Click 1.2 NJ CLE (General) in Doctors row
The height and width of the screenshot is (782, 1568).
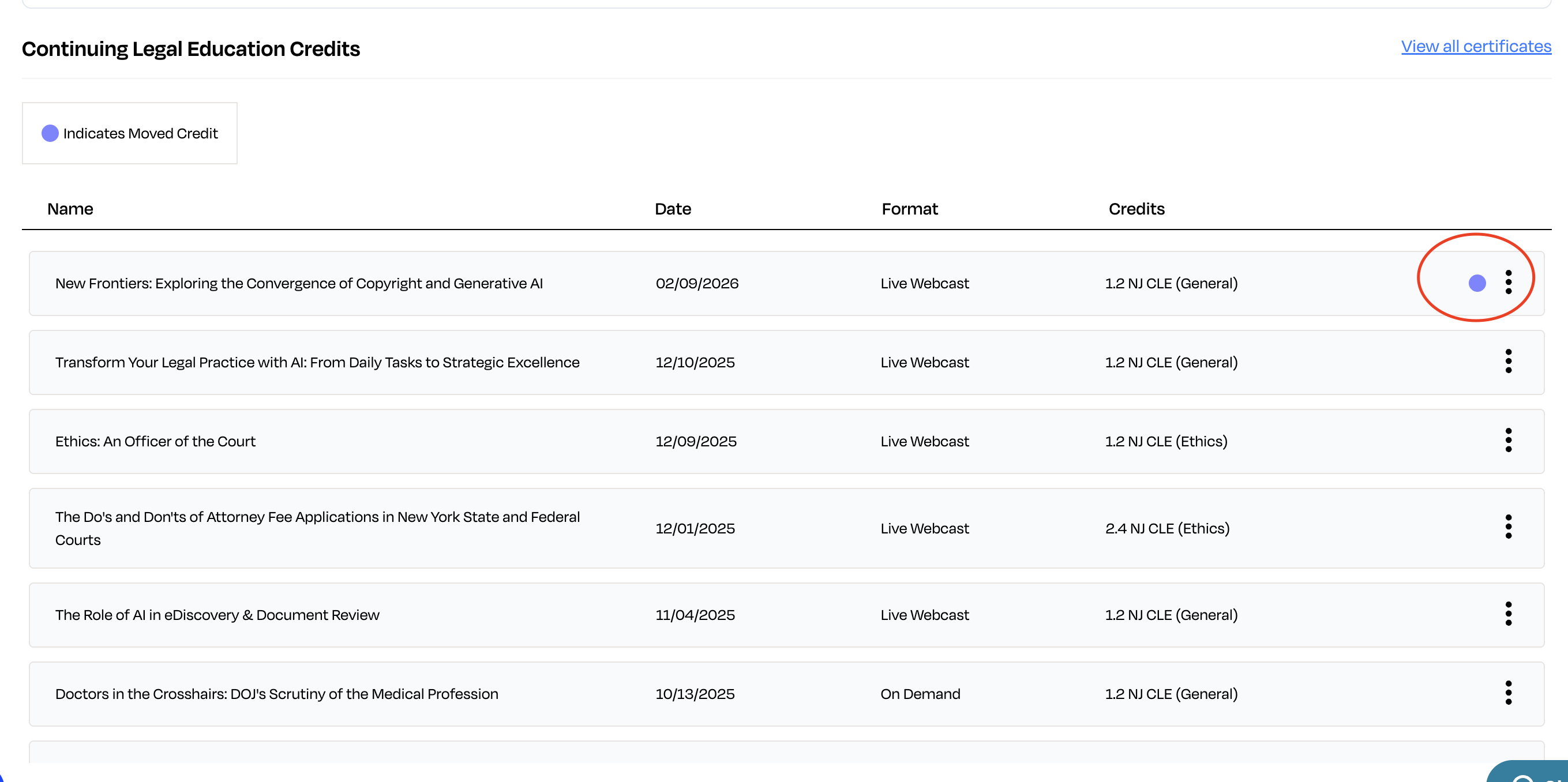coord(1171,694)
